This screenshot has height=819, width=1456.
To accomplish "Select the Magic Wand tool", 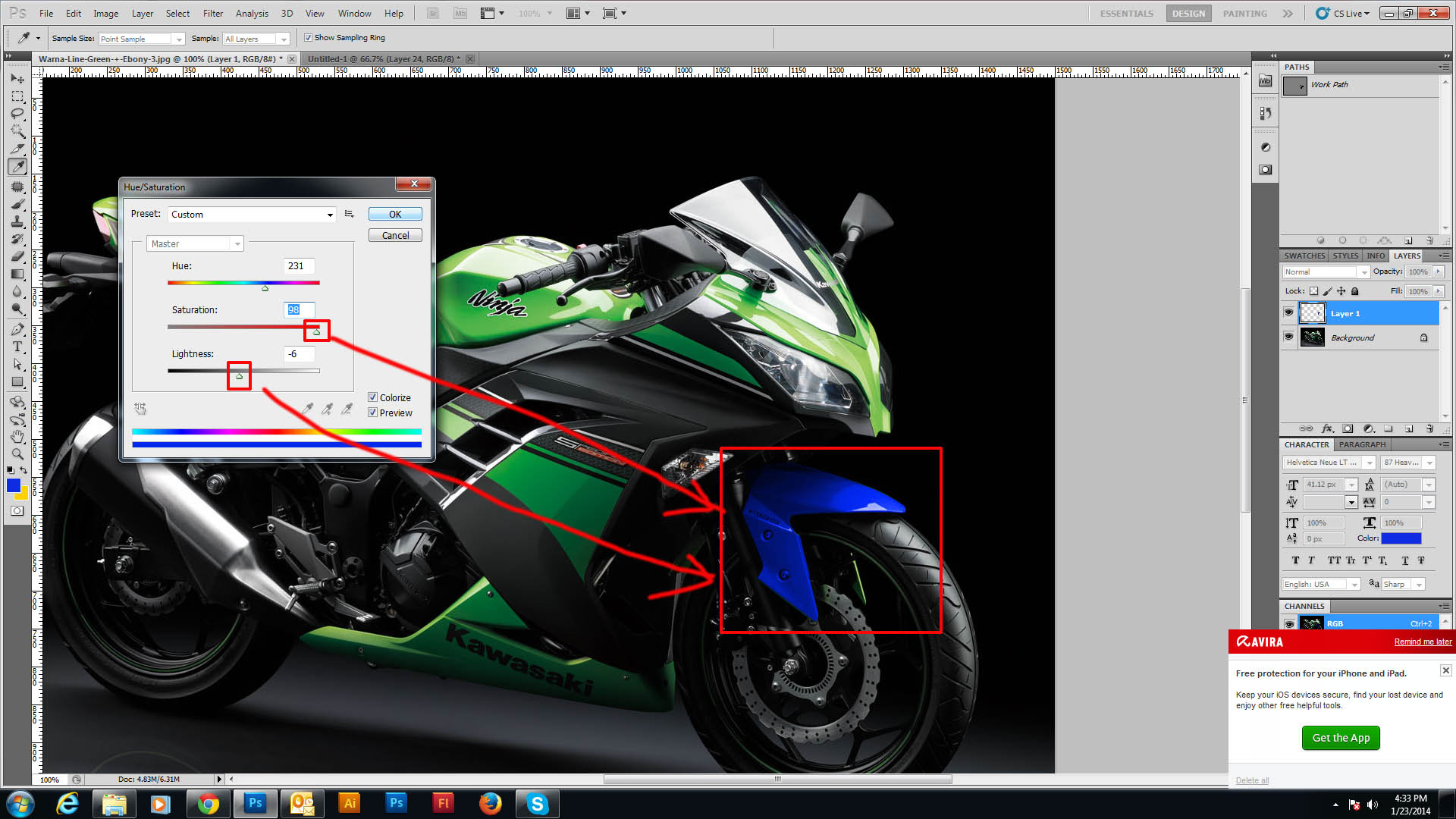I will tap(17, 131).
